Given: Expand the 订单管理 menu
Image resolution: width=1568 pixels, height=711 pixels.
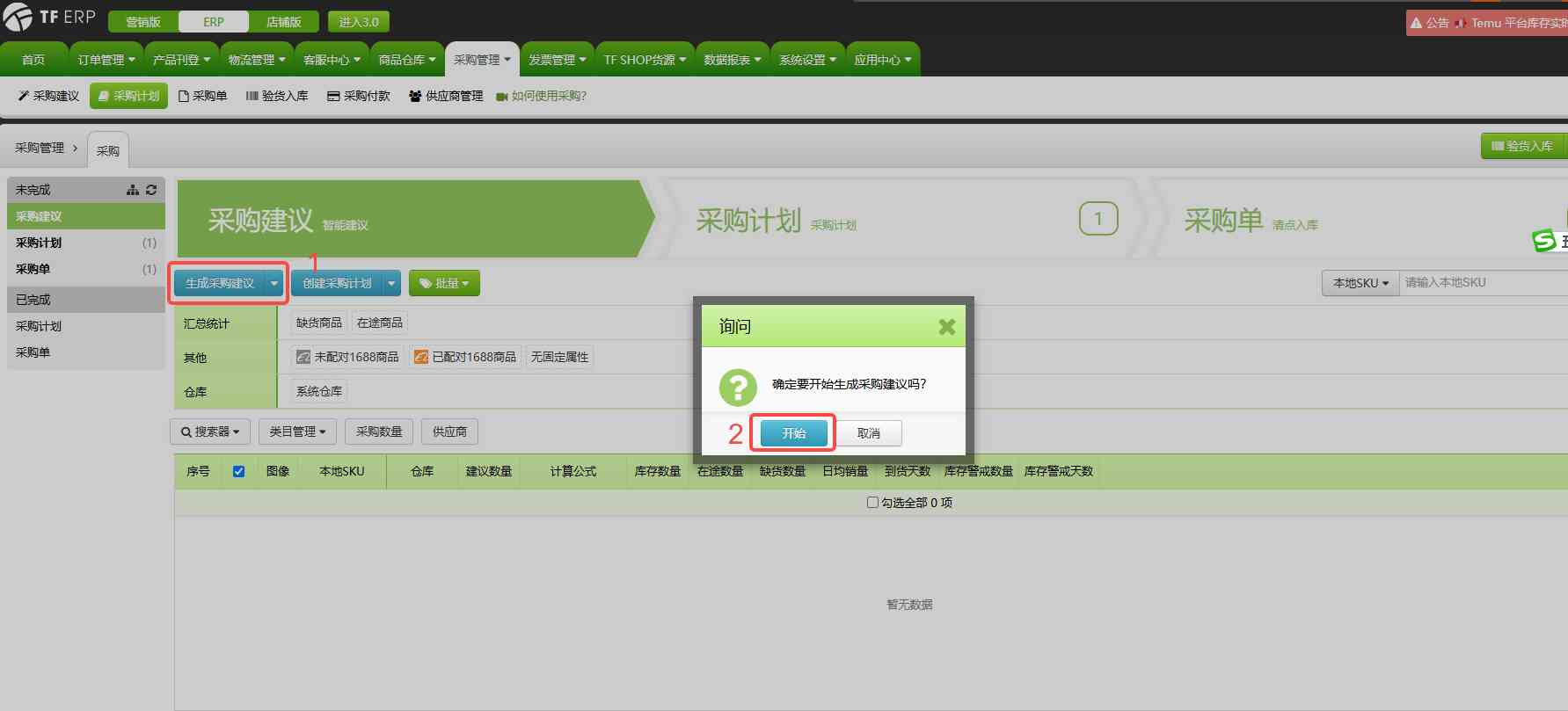Looking at the screenshot, I should click(106, 60).
